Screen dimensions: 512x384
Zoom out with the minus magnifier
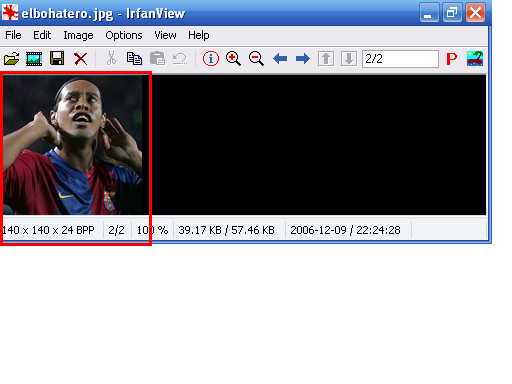coord(256,59)
